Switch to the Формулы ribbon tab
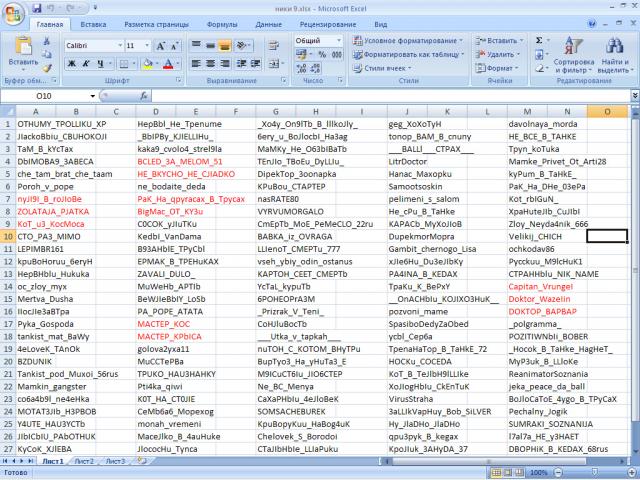This screenshot has height=480, width=640. pyautogui.click(x=222, y=23)
